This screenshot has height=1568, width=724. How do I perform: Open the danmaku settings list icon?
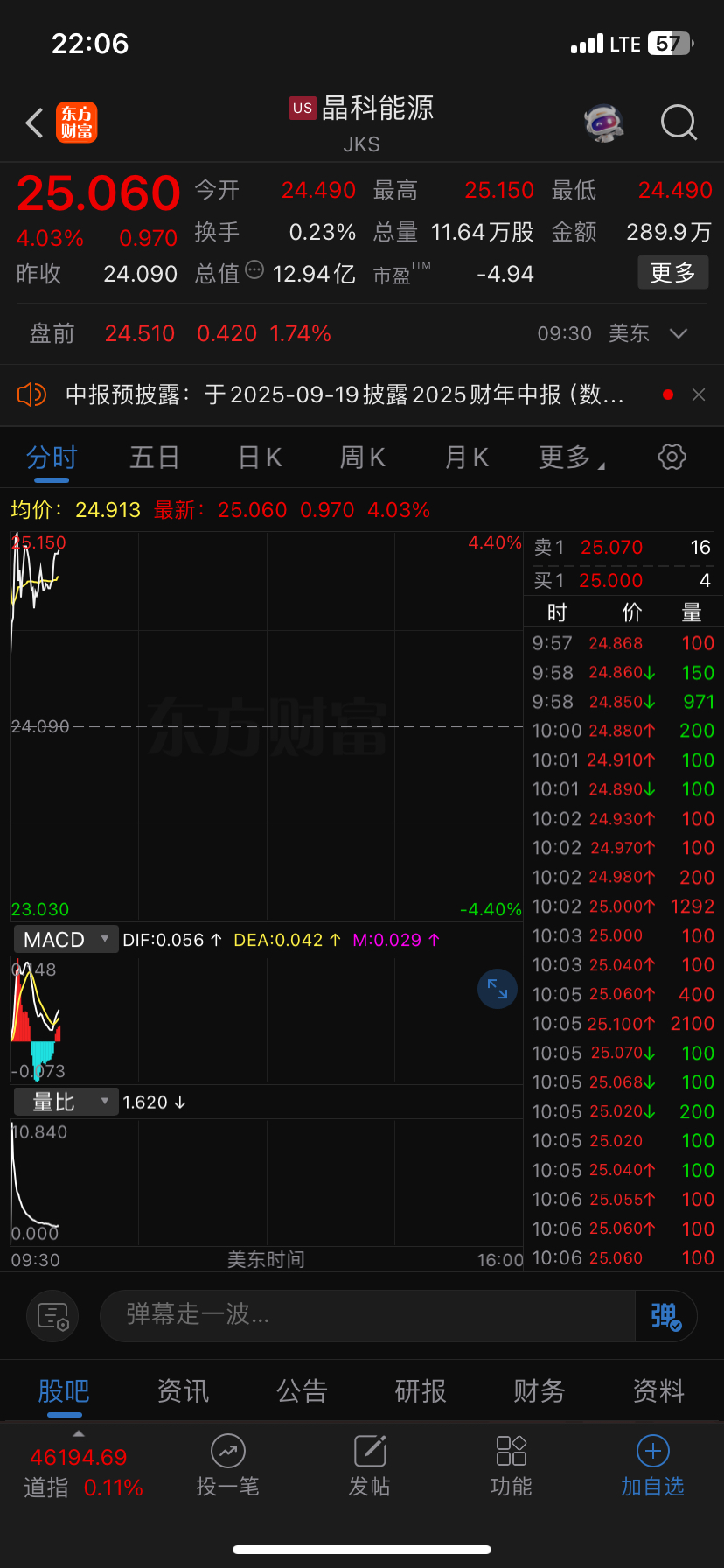(53, 1315)
